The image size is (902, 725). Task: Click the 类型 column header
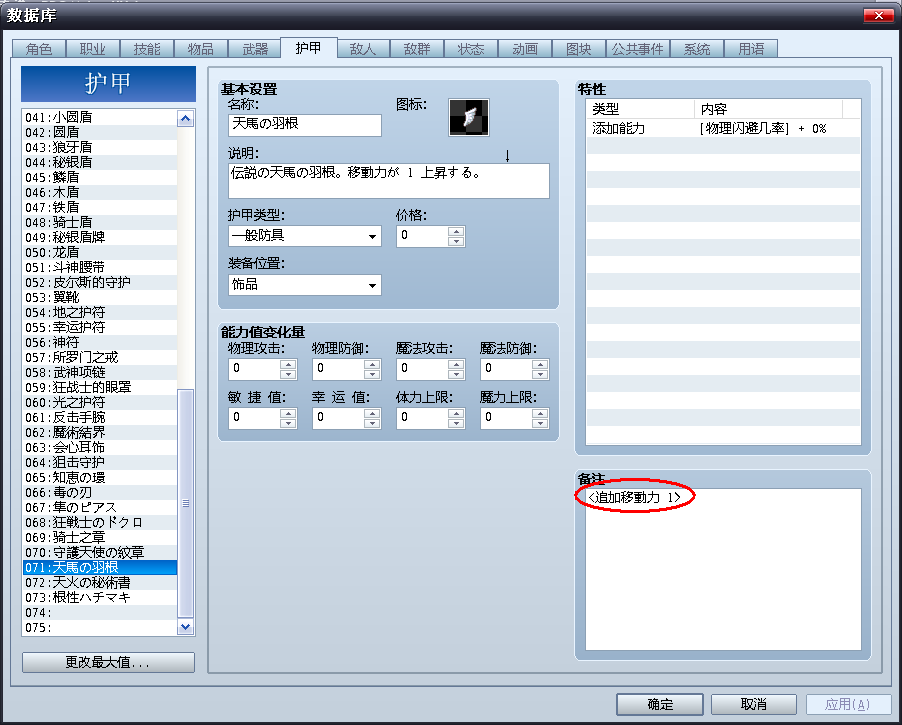pos(640,109)
